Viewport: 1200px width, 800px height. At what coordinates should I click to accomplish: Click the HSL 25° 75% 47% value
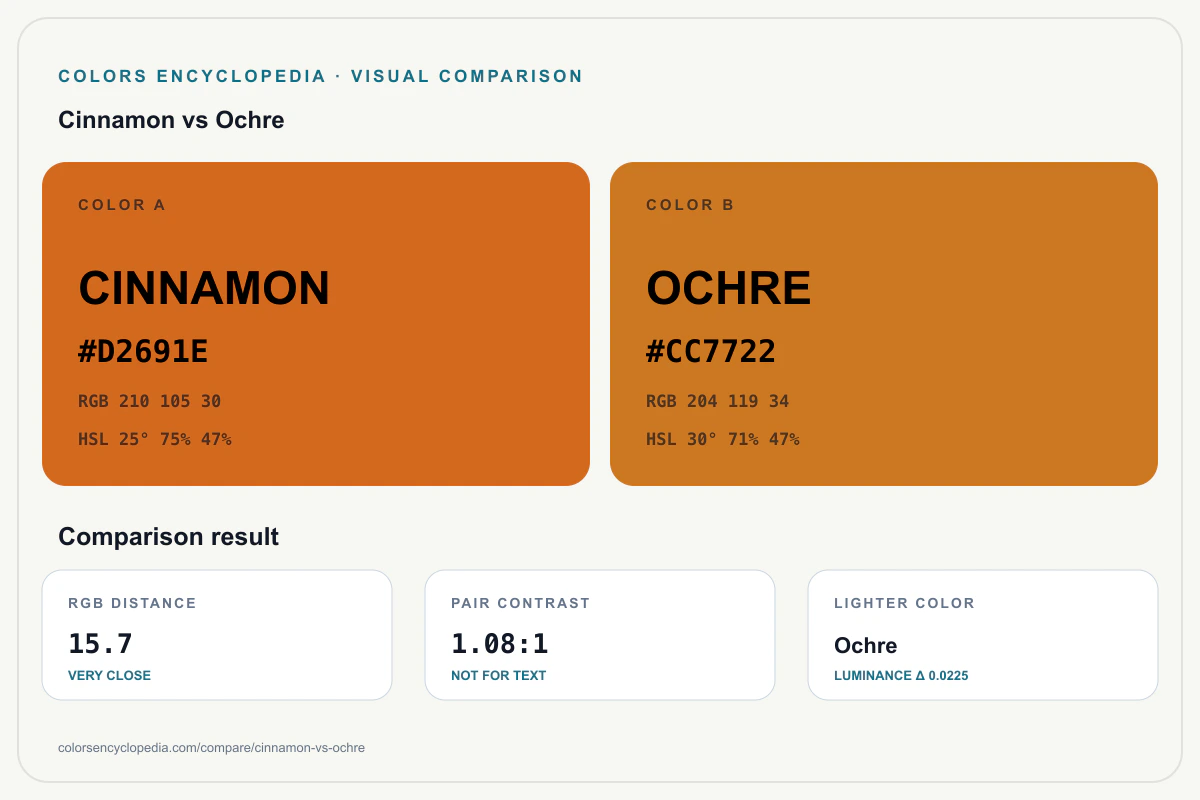coord(155,439)
